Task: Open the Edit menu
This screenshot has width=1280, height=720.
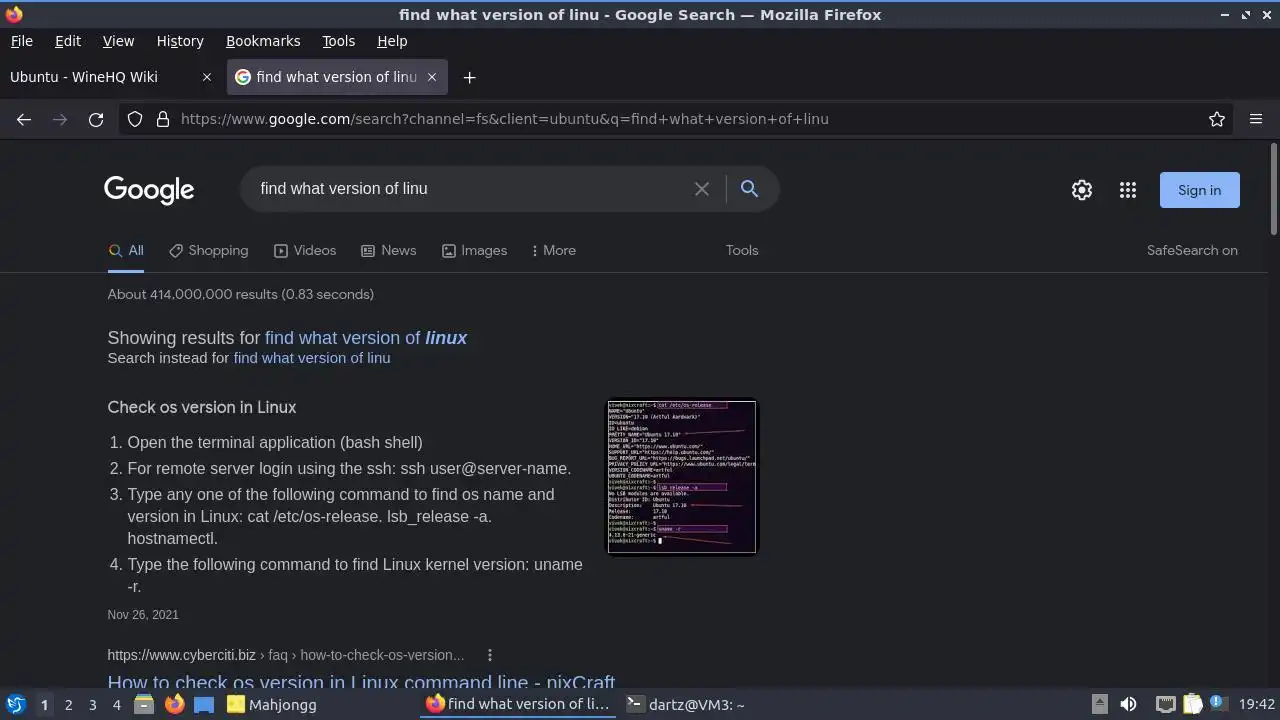Action: point(68,41)
